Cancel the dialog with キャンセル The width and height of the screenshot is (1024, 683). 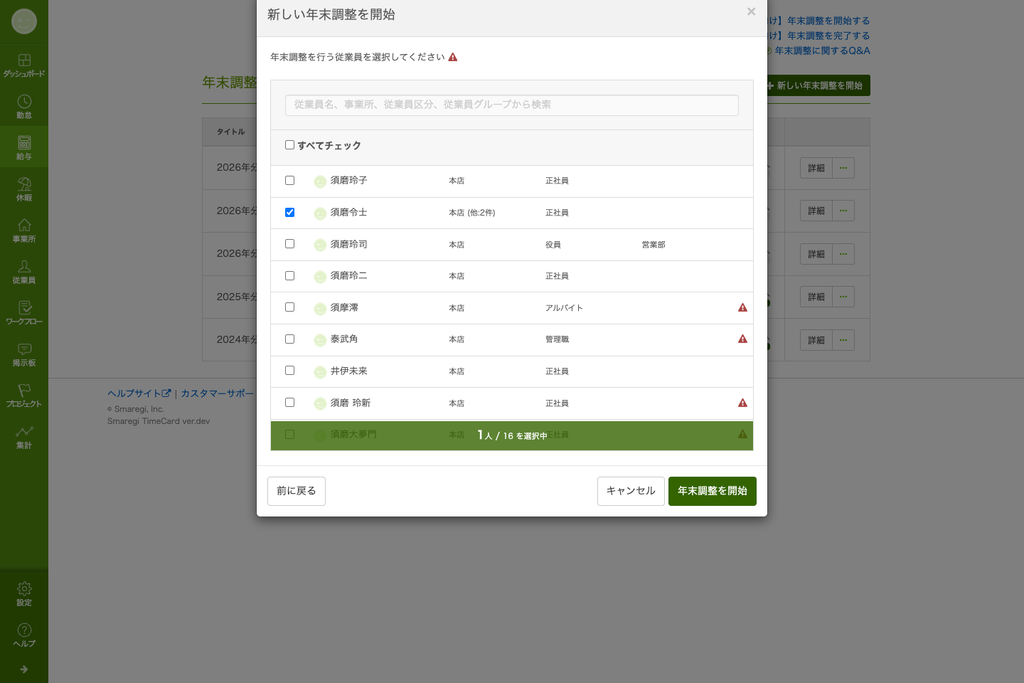click(x=630, y=491)
